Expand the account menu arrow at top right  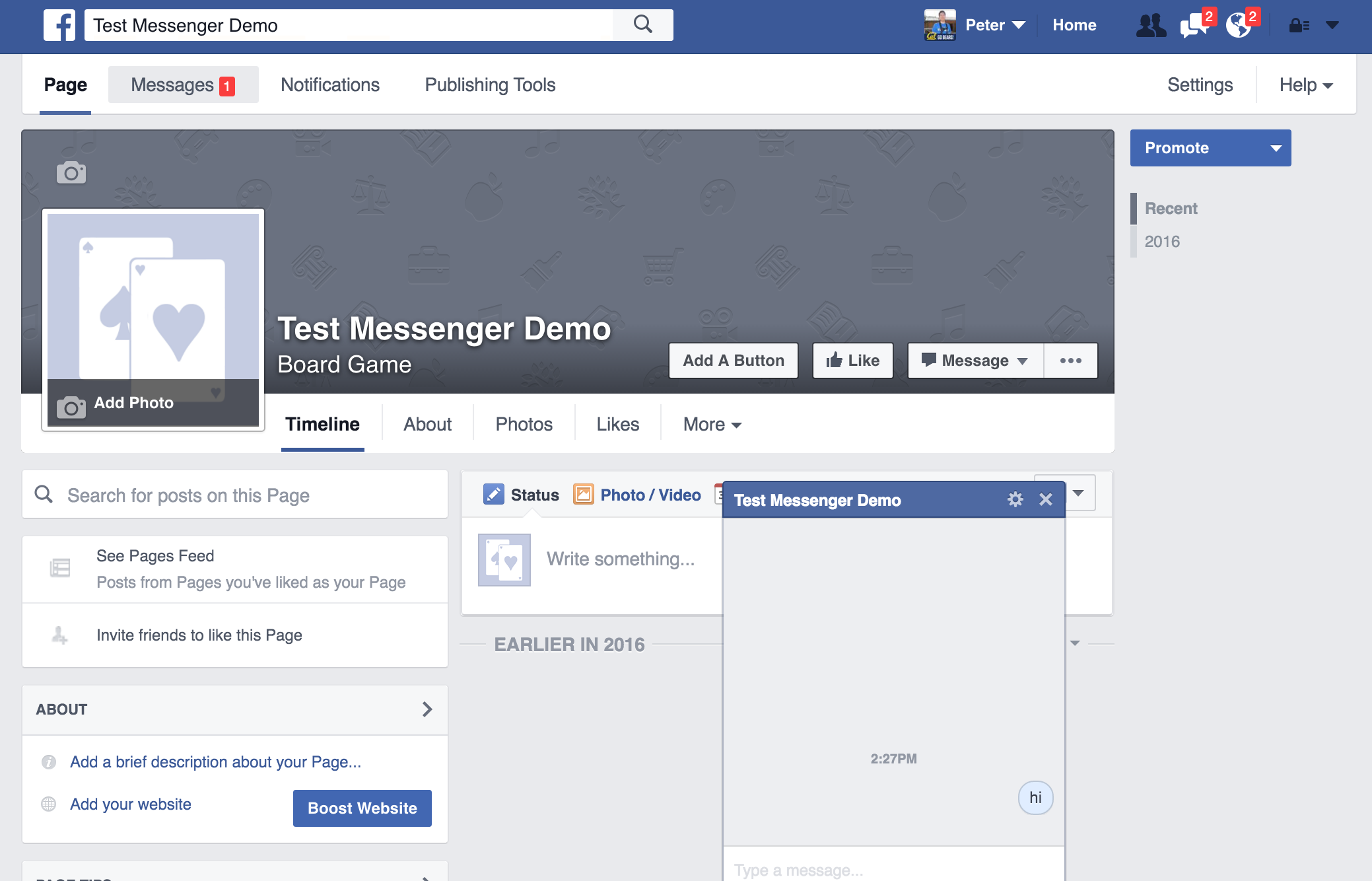(x=1332, y=25)
